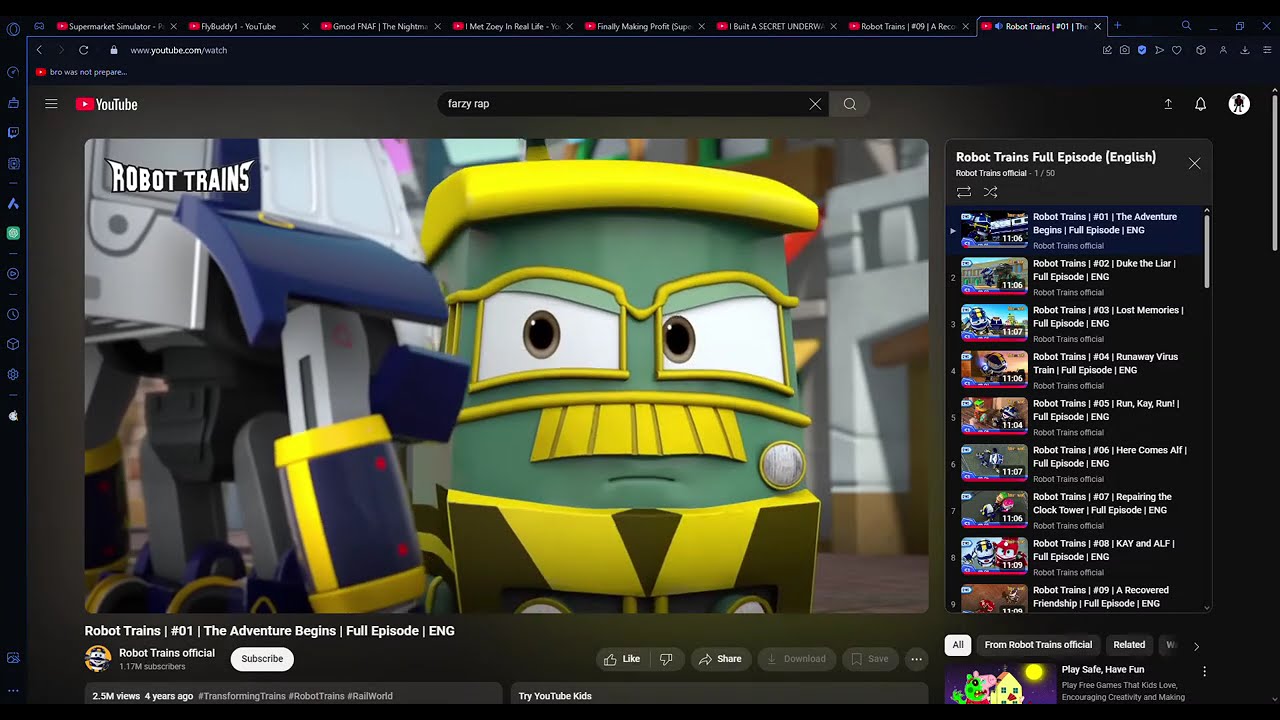Open the sidebar extensions cube icon
Screen dimensions: 1280x720
(13, 345)
